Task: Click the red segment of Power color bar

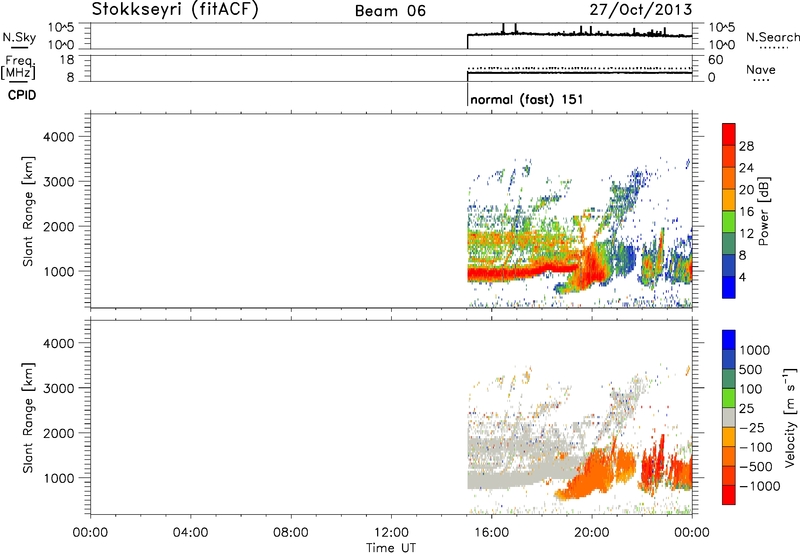Action: [x=729, y=135]
